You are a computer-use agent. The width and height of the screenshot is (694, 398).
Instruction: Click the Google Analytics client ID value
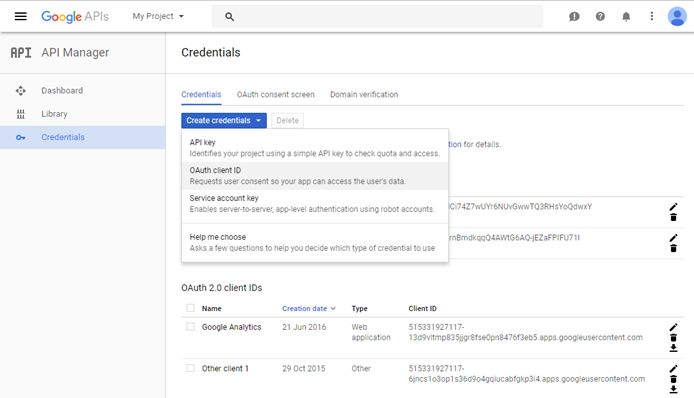pyautogui.click(x=525, y=332)
